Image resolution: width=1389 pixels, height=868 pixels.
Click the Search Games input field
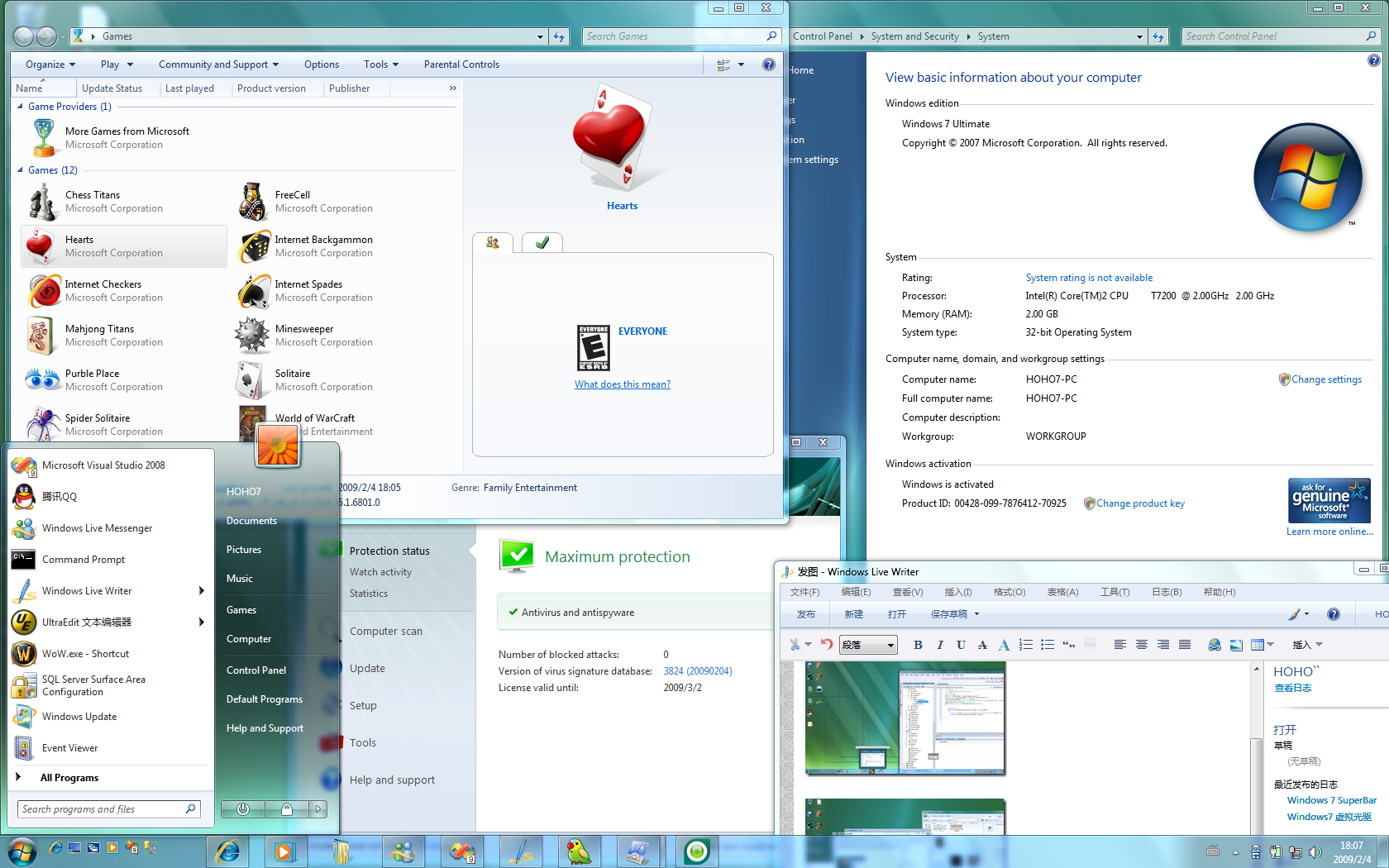(681, 36)
